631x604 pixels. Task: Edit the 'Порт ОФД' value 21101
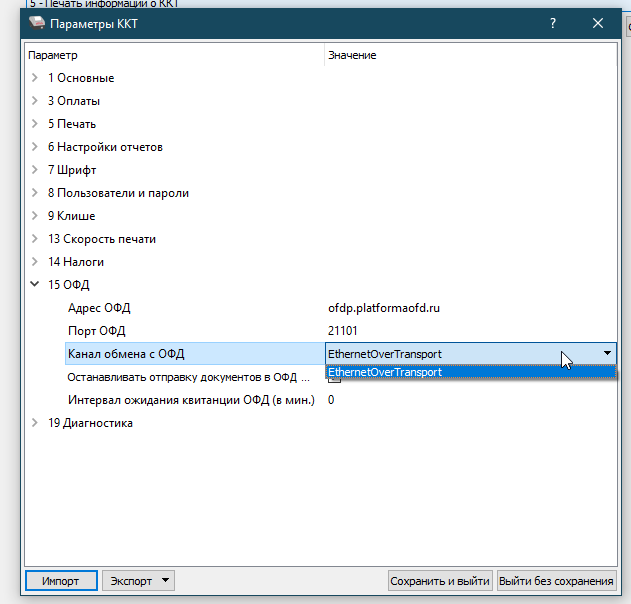tap(470, 331)
